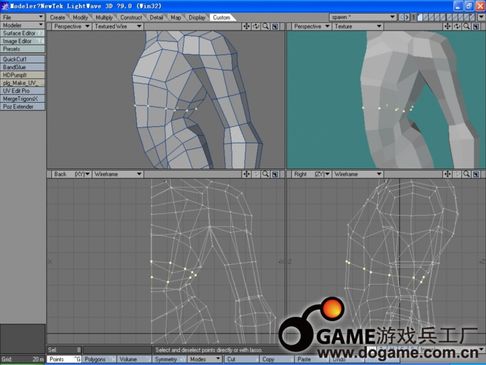Screen dimensions: 486x365
Task: Open the Right (ZY) view type dropdown
Action: tap(311, 174)
